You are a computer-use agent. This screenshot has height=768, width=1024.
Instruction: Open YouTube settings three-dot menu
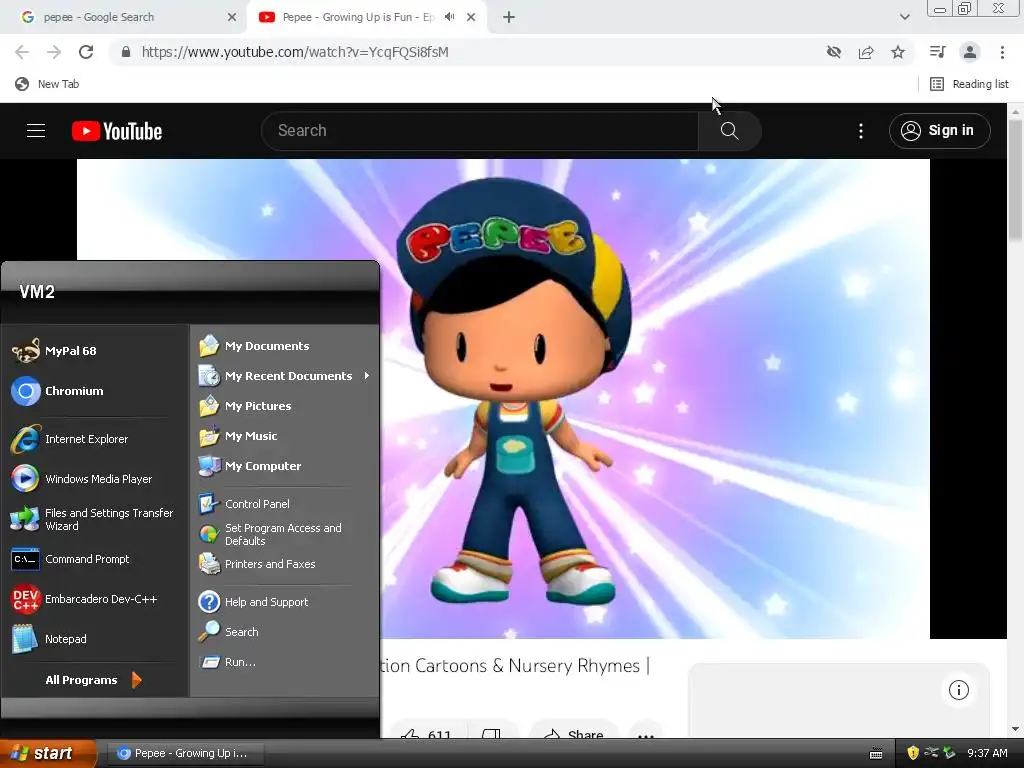point(861,131)
